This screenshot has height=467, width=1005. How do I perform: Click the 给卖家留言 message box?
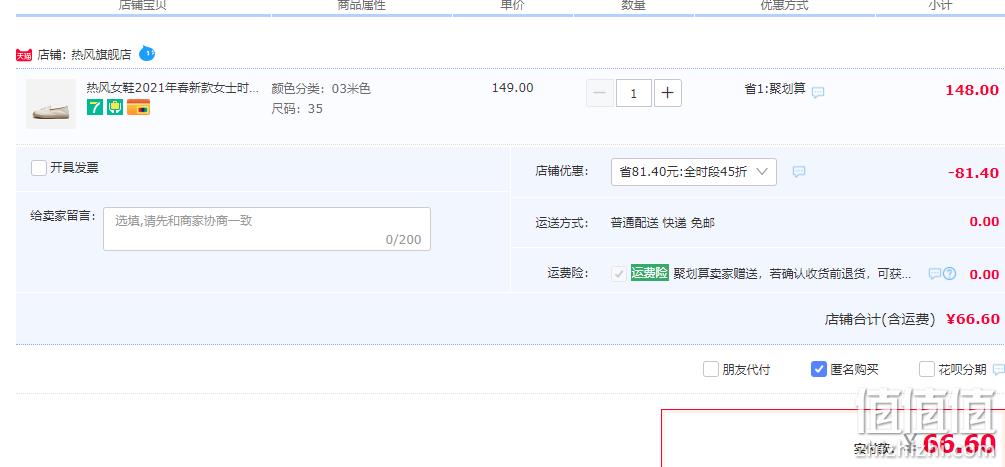tap(267, 229)
